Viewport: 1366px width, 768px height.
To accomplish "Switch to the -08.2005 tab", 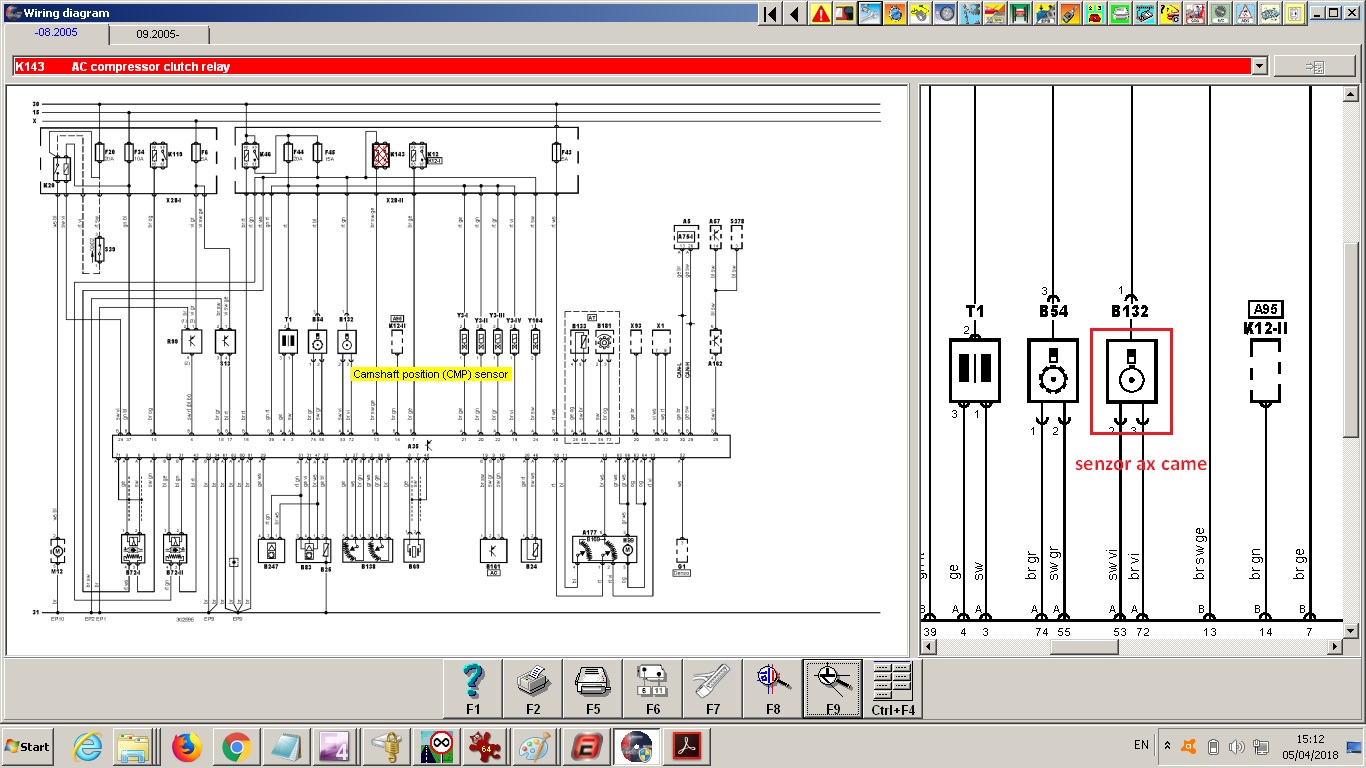I will (58, 34).
